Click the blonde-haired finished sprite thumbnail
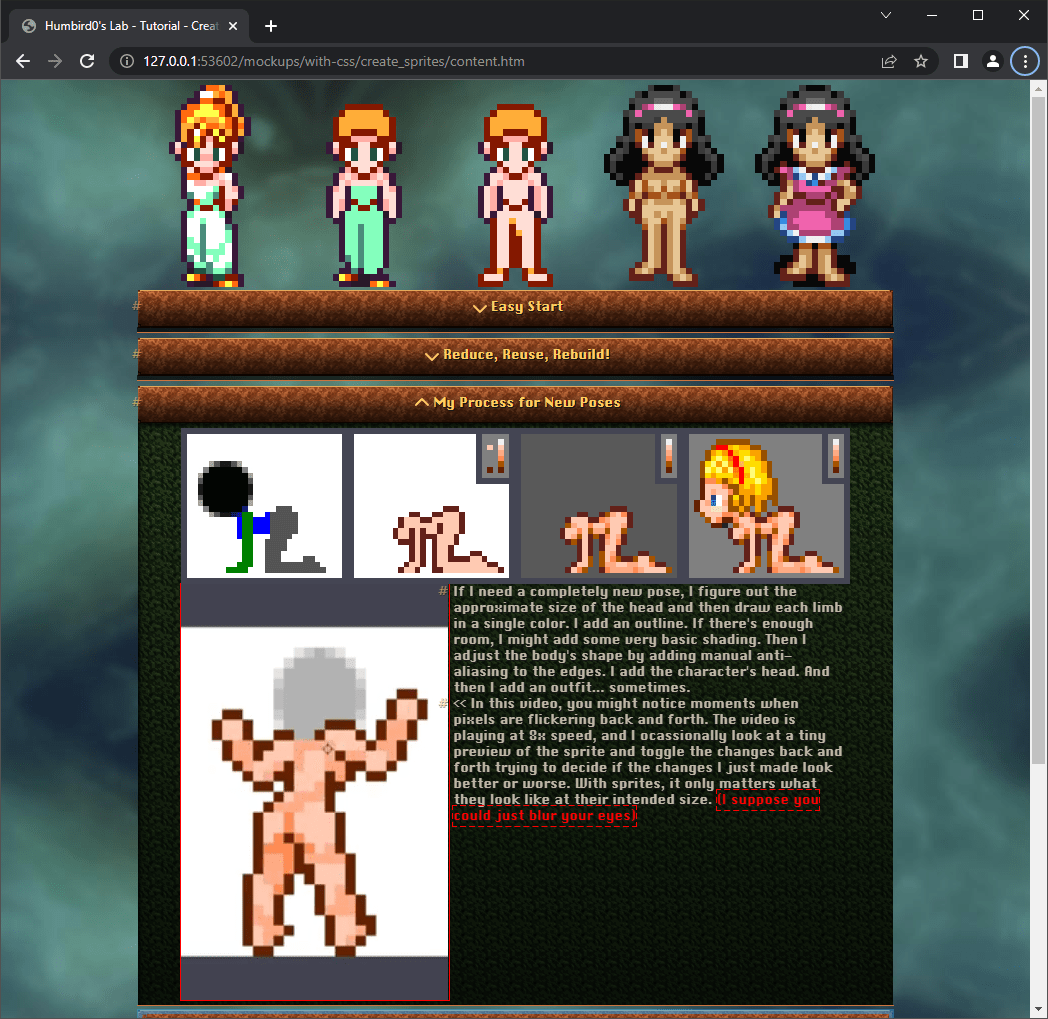Viewport: 1048px width, 1019px height. [768, 506]
